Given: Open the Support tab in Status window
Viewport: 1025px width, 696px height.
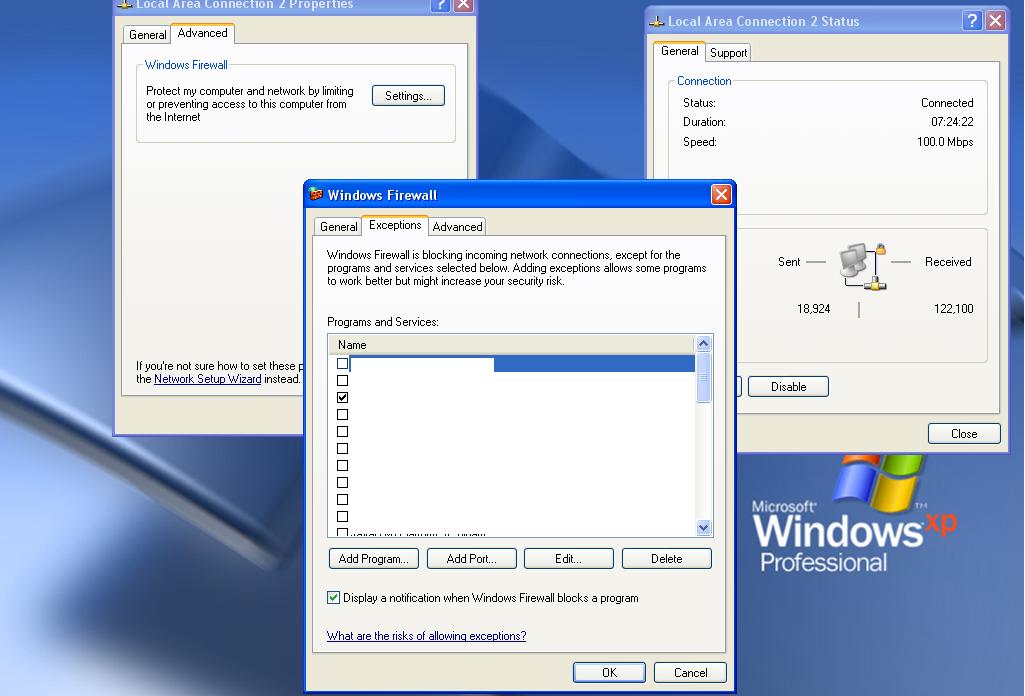Looking at the screenshot, I should point(728,53).
